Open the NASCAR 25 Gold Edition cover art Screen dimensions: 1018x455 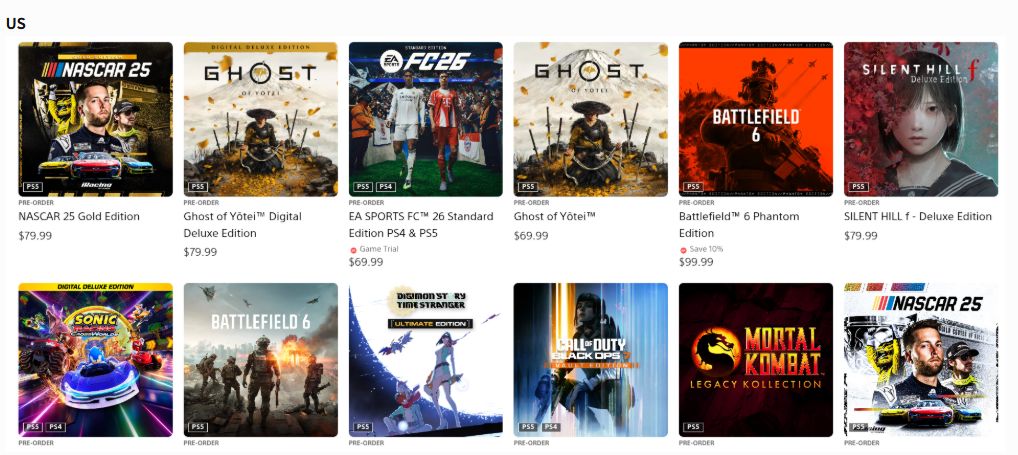[95, 119]
